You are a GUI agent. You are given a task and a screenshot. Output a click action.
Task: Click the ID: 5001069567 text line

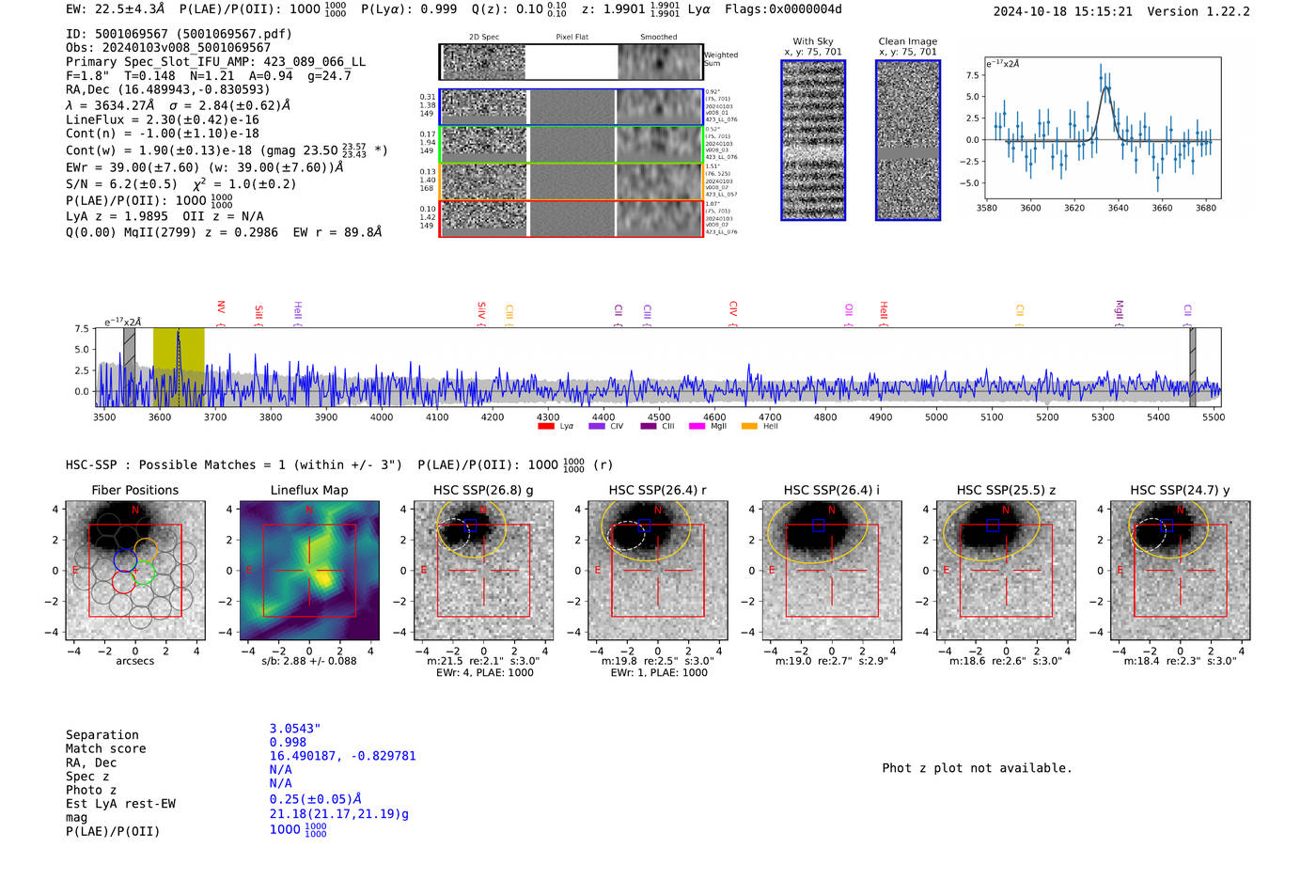coord(179,34)
